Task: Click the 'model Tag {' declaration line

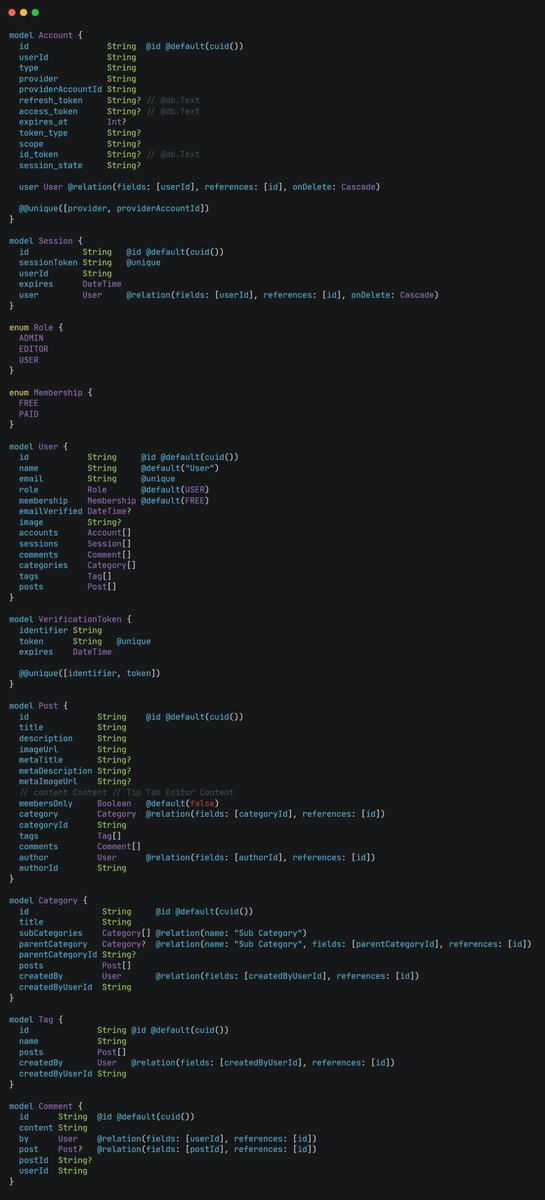Action: point(36,1020)
